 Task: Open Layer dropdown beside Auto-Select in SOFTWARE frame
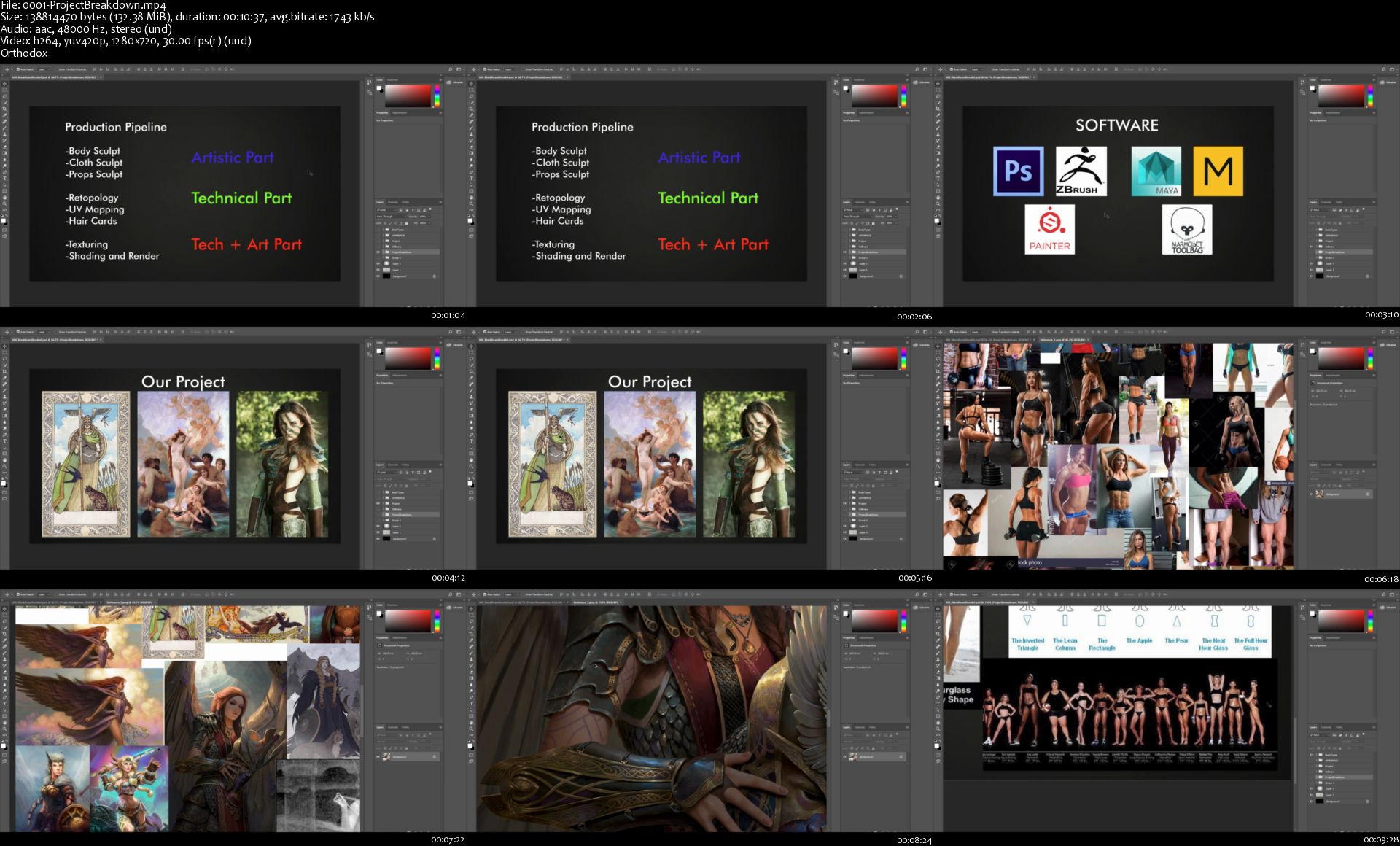pyautogui.click(x=976, y=70)
